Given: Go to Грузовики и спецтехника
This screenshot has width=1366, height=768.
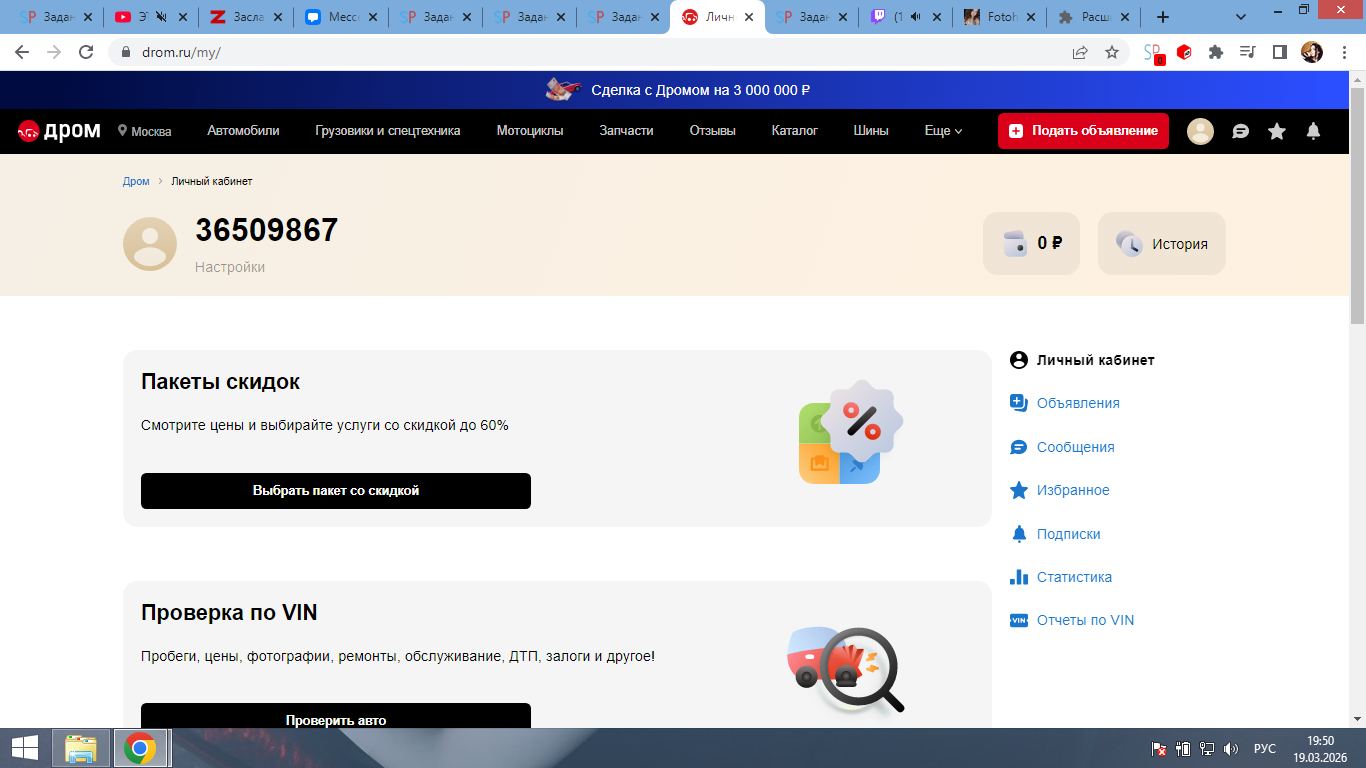Looking at the screenshot, I should click(x=388, y=131).
